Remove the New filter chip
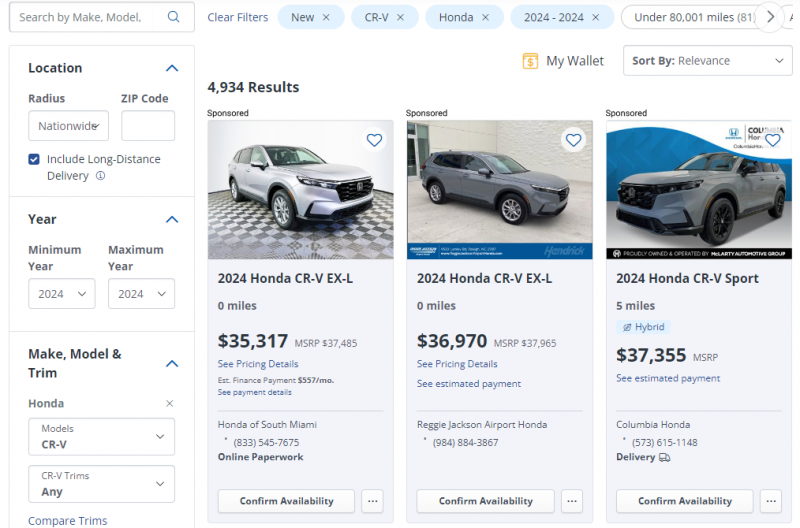Image resolution: width=800 pixels, height=528 pixels. pos(326,17)
